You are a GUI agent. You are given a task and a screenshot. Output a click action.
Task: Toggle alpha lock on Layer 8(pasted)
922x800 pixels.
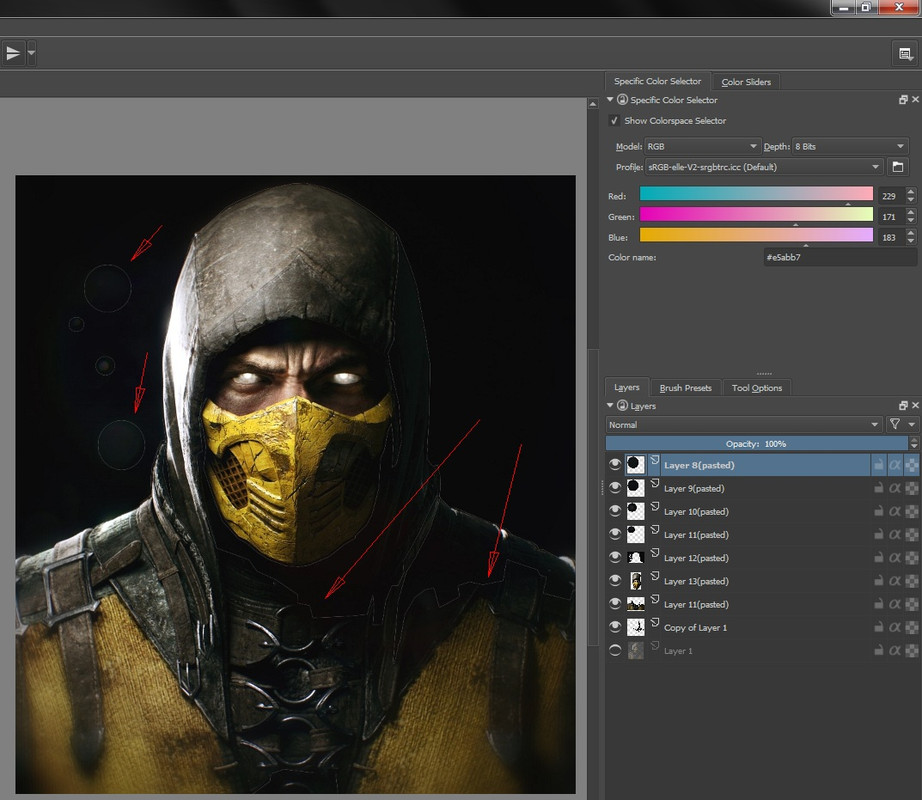tap(895, 465)
